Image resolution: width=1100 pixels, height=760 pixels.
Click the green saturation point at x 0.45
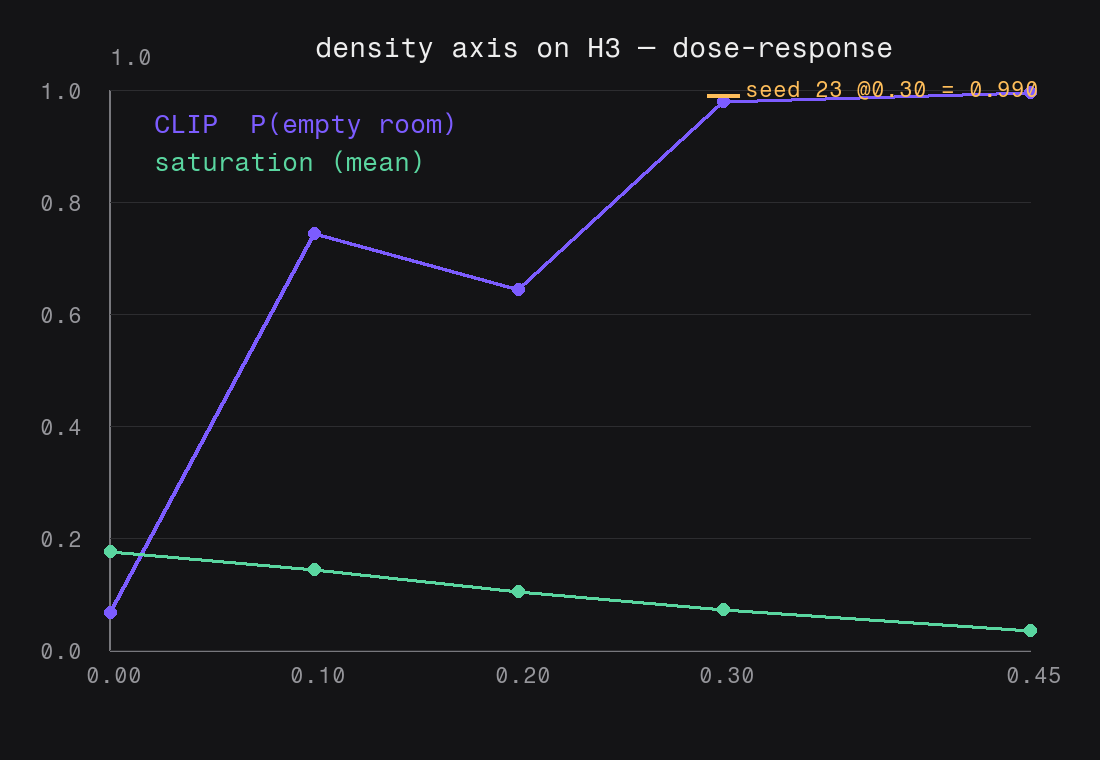coord(1030,630)
